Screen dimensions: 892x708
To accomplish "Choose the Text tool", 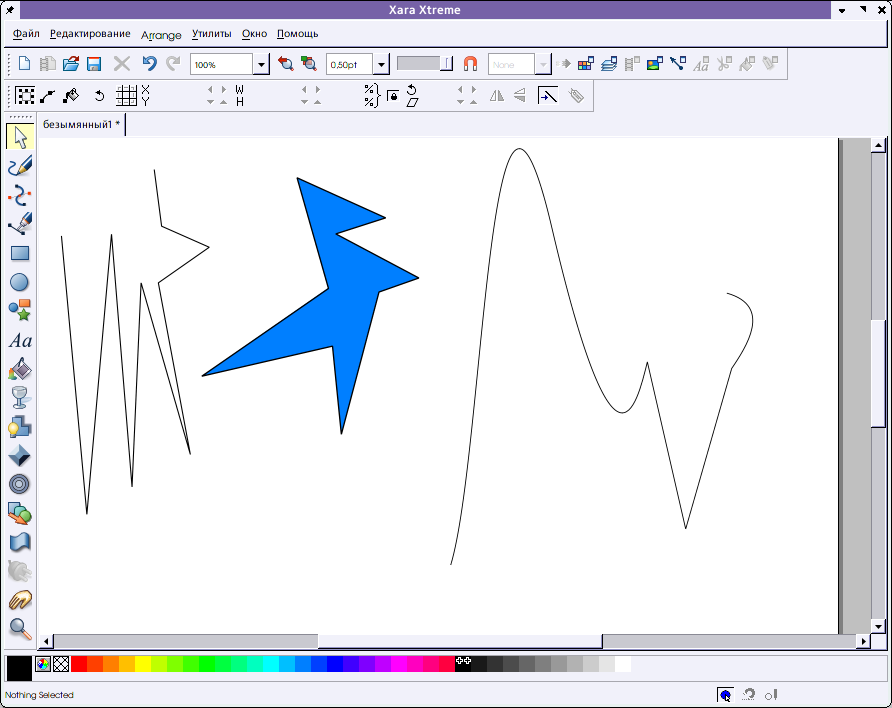I will pos(20,340).
